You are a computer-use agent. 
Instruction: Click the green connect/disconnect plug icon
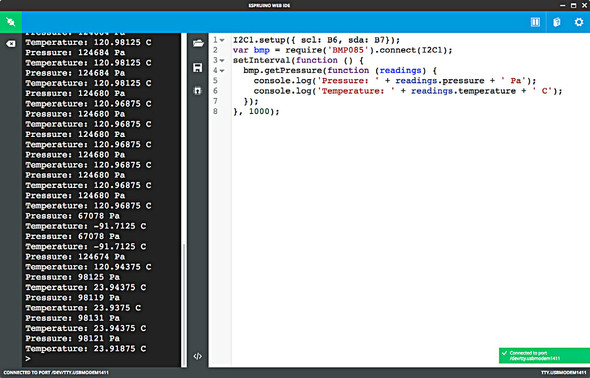click(11, 22)
